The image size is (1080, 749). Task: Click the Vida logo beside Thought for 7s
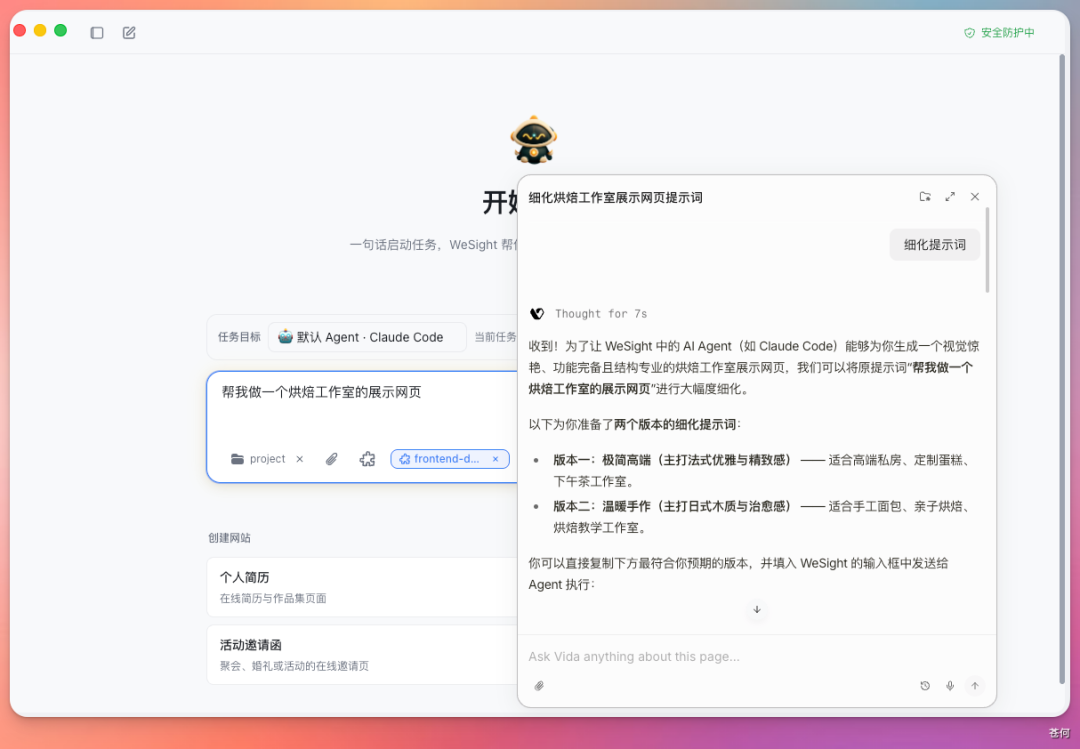(537, 314)
